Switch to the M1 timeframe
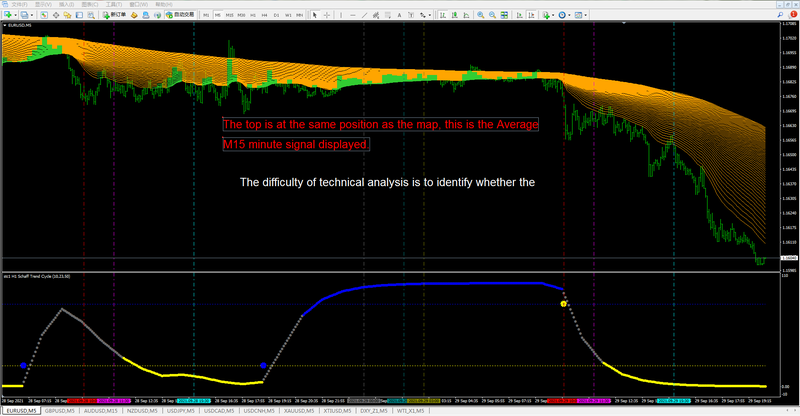 pyautogui.click(x=206, y=15)
